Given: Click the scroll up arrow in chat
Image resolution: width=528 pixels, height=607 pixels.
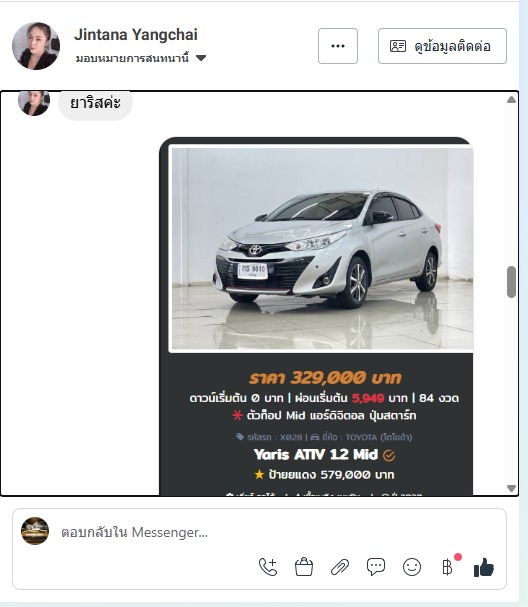Looking at the screenshot, I should (x=511, y=100).
